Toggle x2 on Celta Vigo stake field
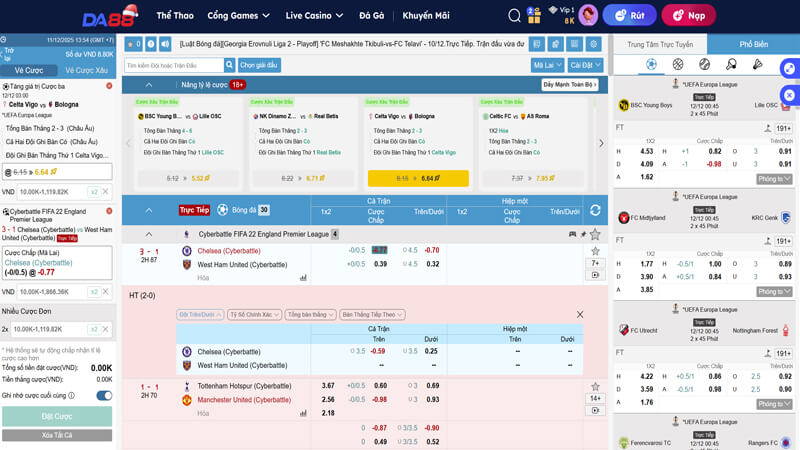This screenshot has width=800, height=450. coord(93,192)
